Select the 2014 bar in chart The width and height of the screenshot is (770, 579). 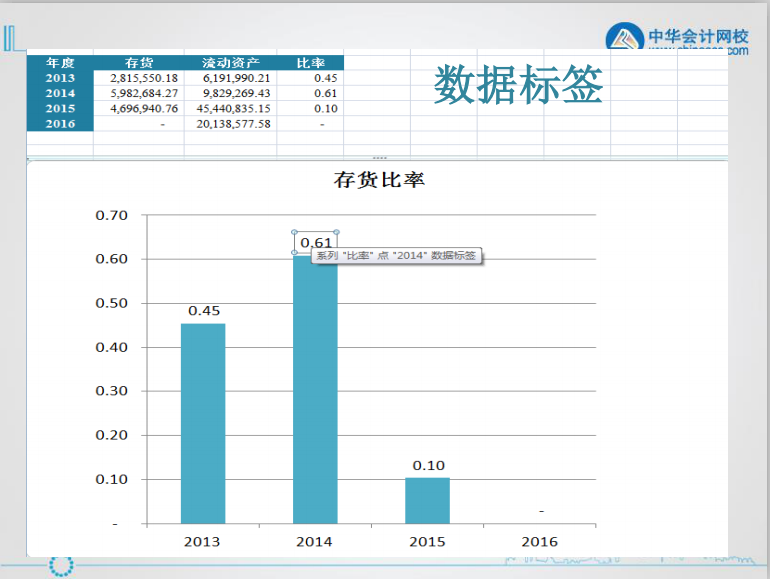click(315, 389)
